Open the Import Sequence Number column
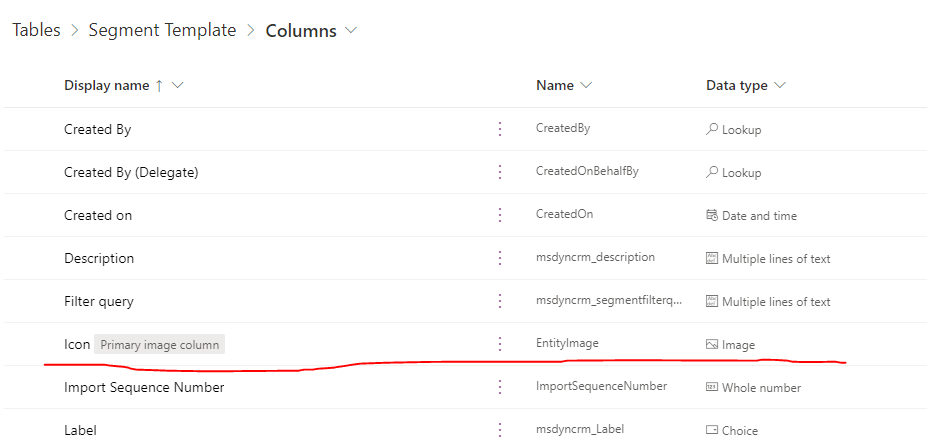Image resolution: width=927 pixels, height=442 pixels. pos(144,388)
